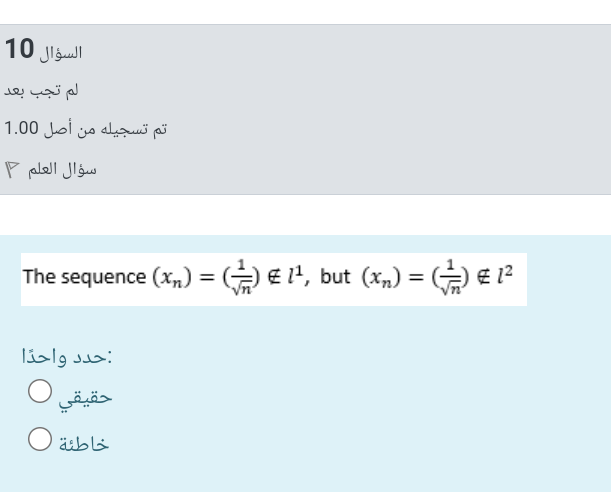Click the word but in the formula
The width and height of the screenshot is (611, 504).
click(335, 277)
